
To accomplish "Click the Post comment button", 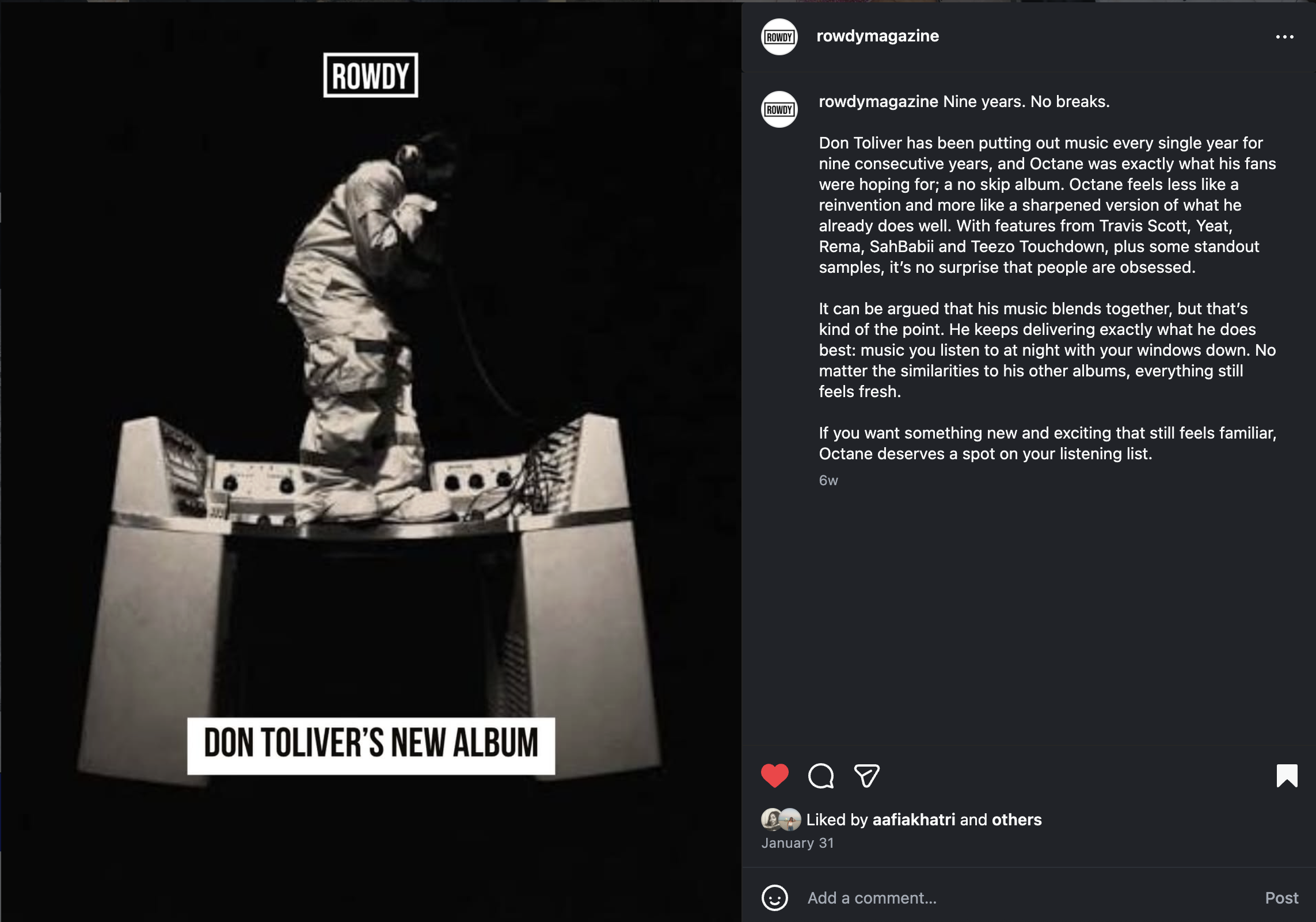I will [x=1281, y=898].
